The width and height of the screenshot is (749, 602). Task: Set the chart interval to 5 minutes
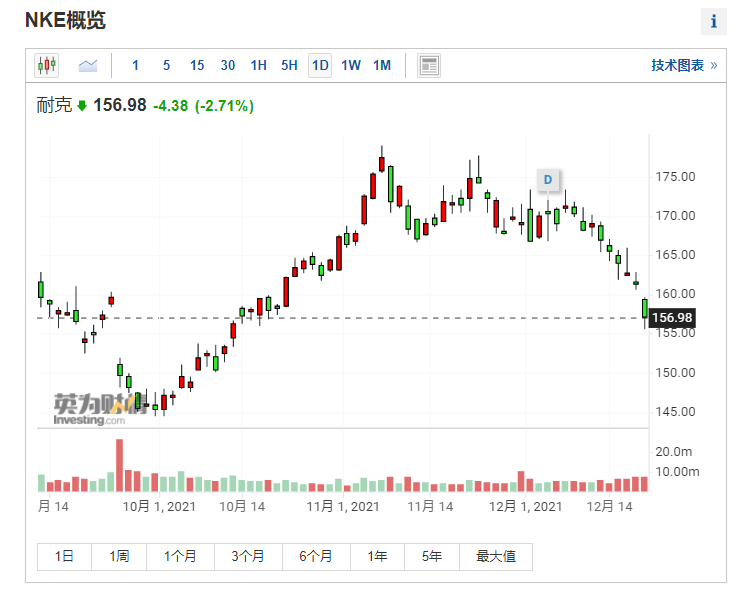click(x=166, y=65)
